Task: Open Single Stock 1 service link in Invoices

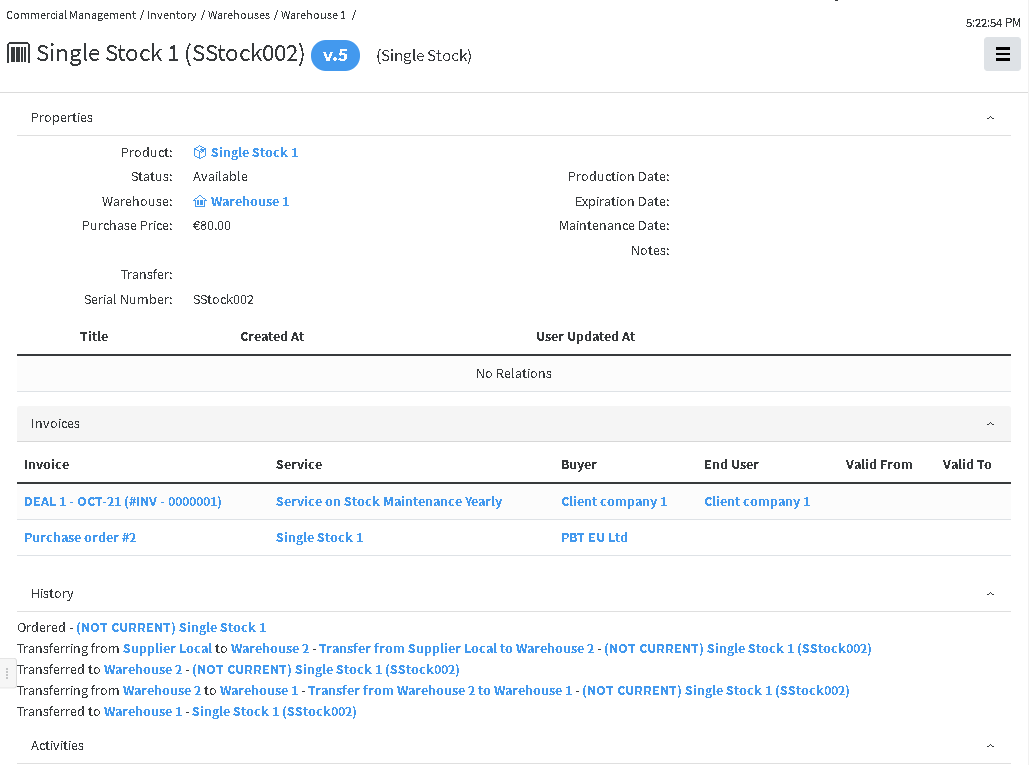Action: coord(319,537)
